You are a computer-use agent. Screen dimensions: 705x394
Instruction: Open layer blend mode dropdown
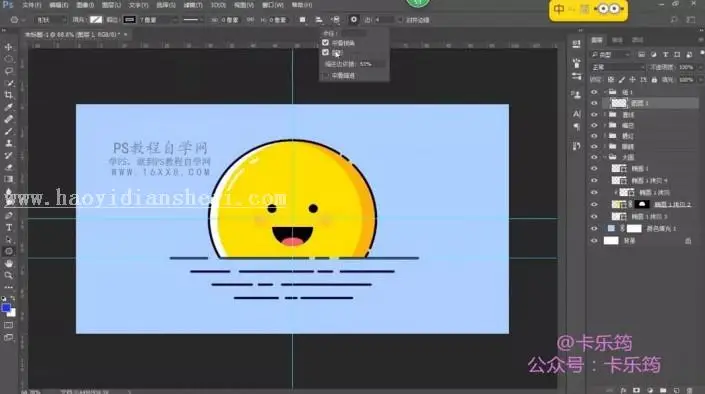618,67
